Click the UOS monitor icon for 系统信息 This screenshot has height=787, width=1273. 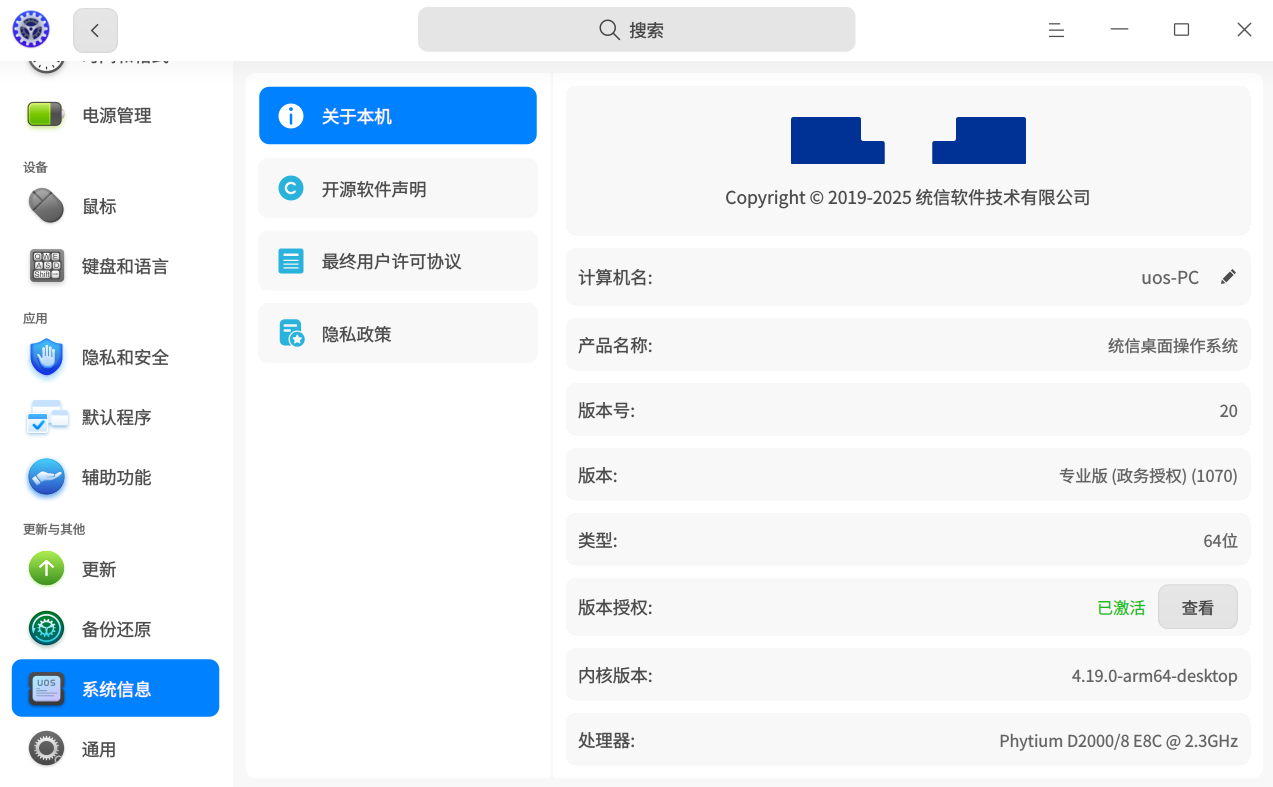tap(46, 689)
